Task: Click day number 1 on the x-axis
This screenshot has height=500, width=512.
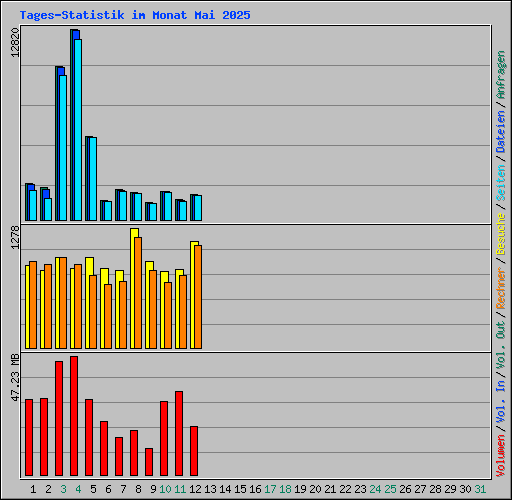Action: pos(33,489)
